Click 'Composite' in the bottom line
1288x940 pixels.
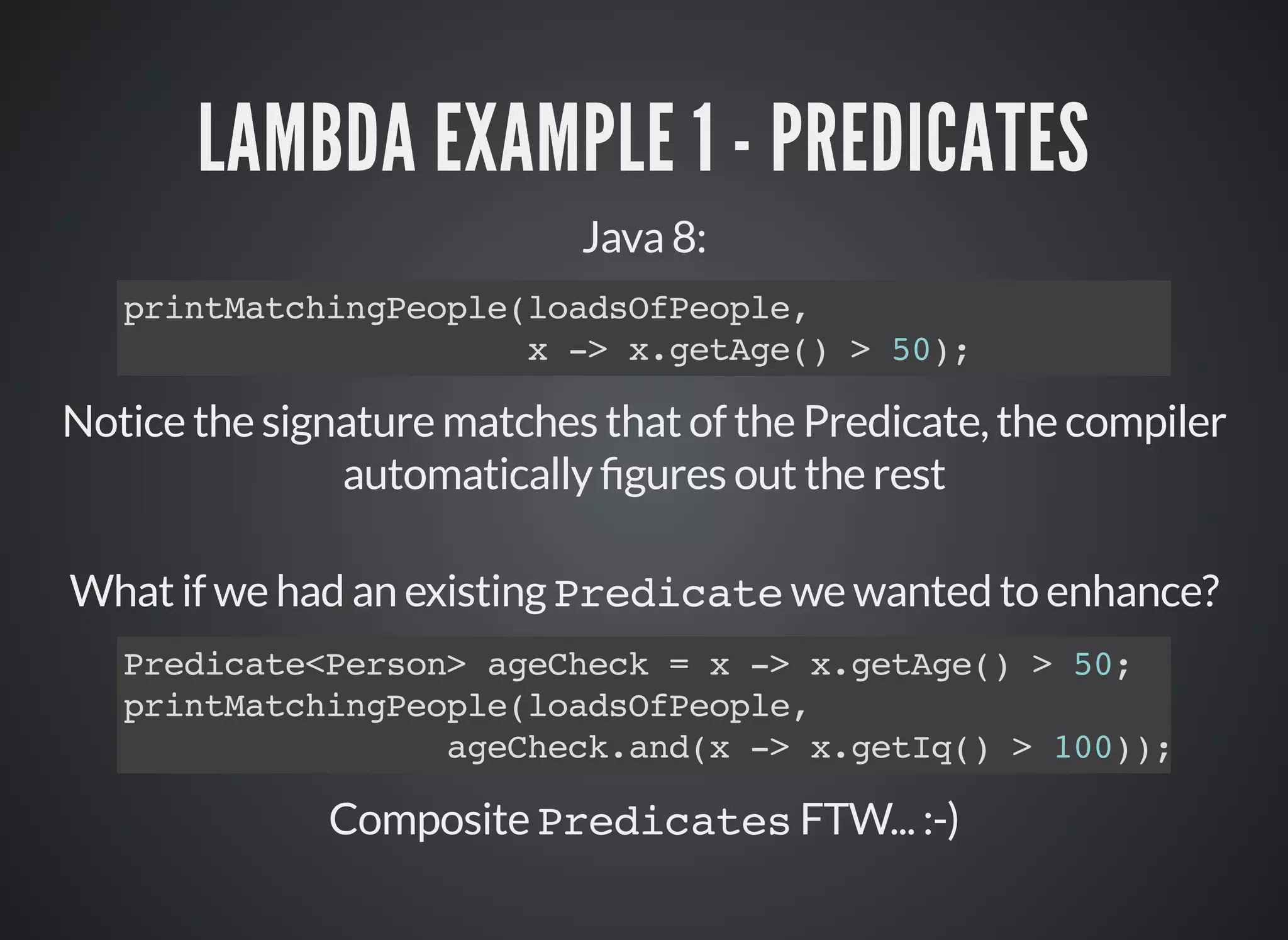coord(430,820)
